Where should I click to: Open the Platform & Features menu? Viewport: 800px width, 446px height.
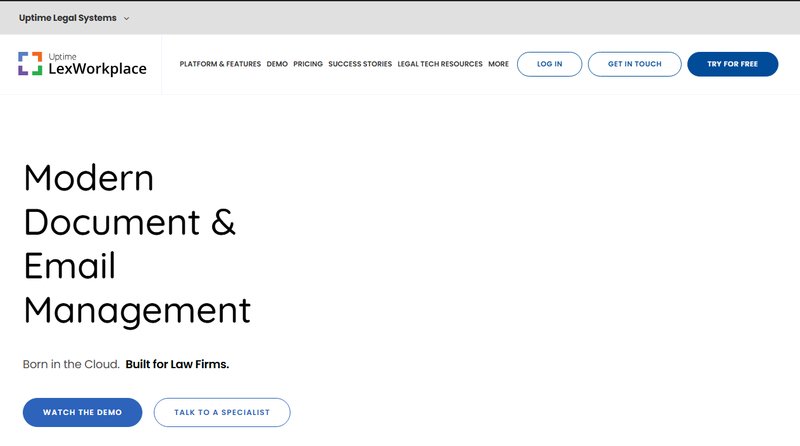point(220,64)
